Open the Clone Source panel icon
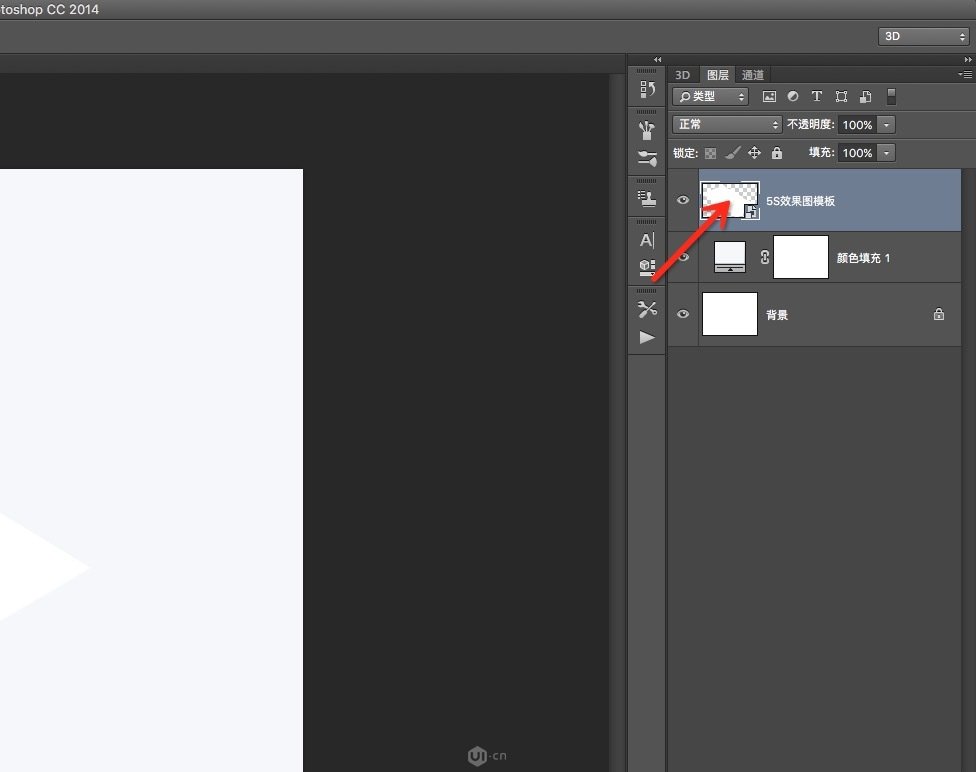976x772 pixels. 647,199
